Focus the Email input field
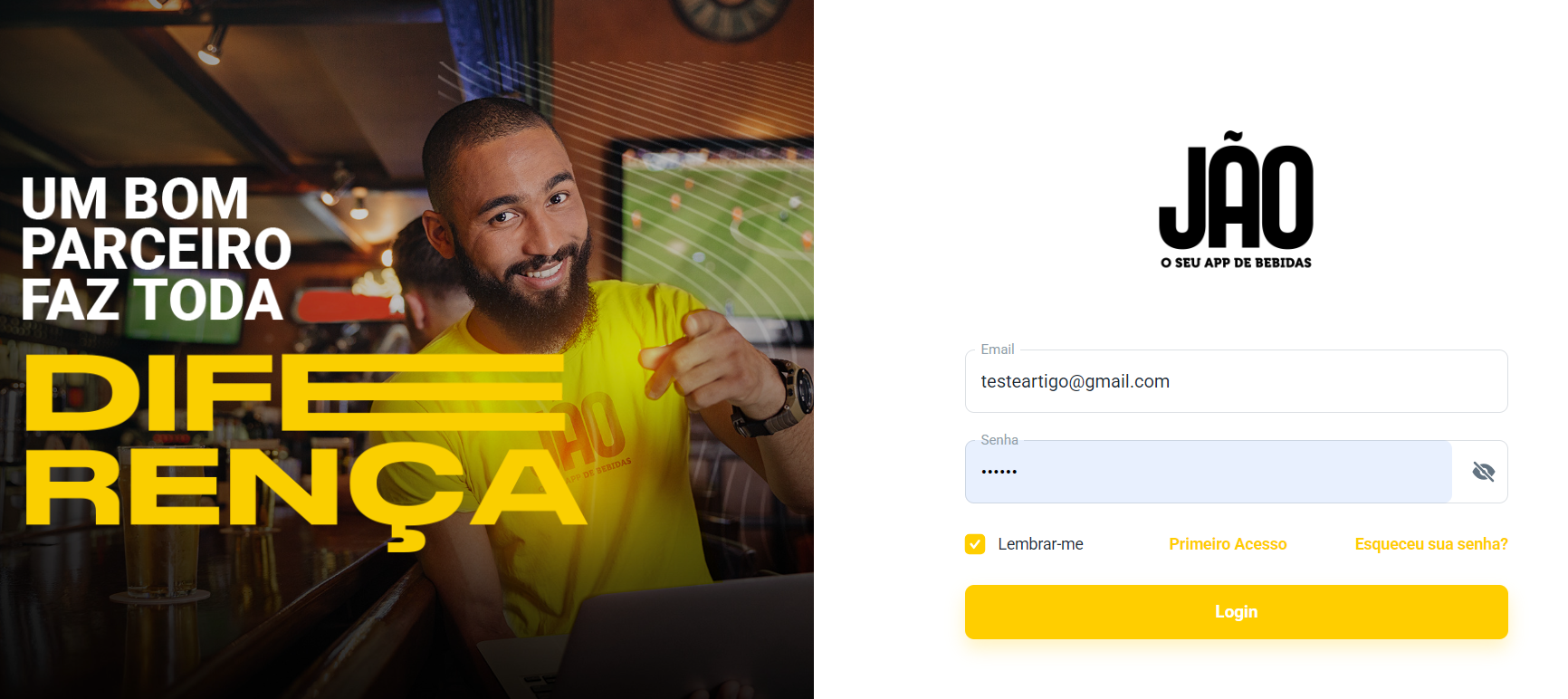 pyautogui.click(x=1236, y=381)
